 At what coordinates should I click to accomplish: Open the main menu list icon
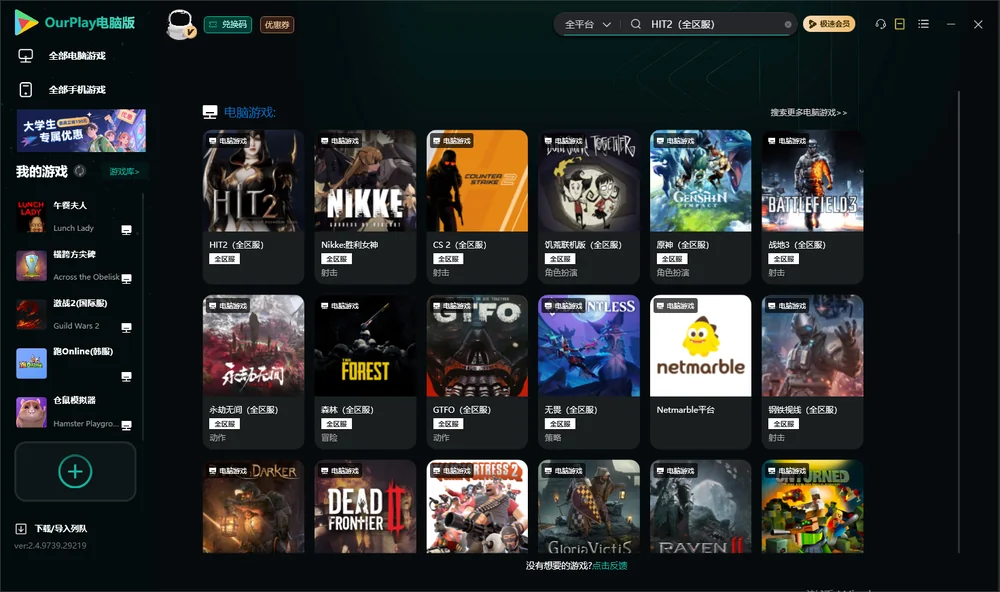pyautogui.click(x=923, y=24)
